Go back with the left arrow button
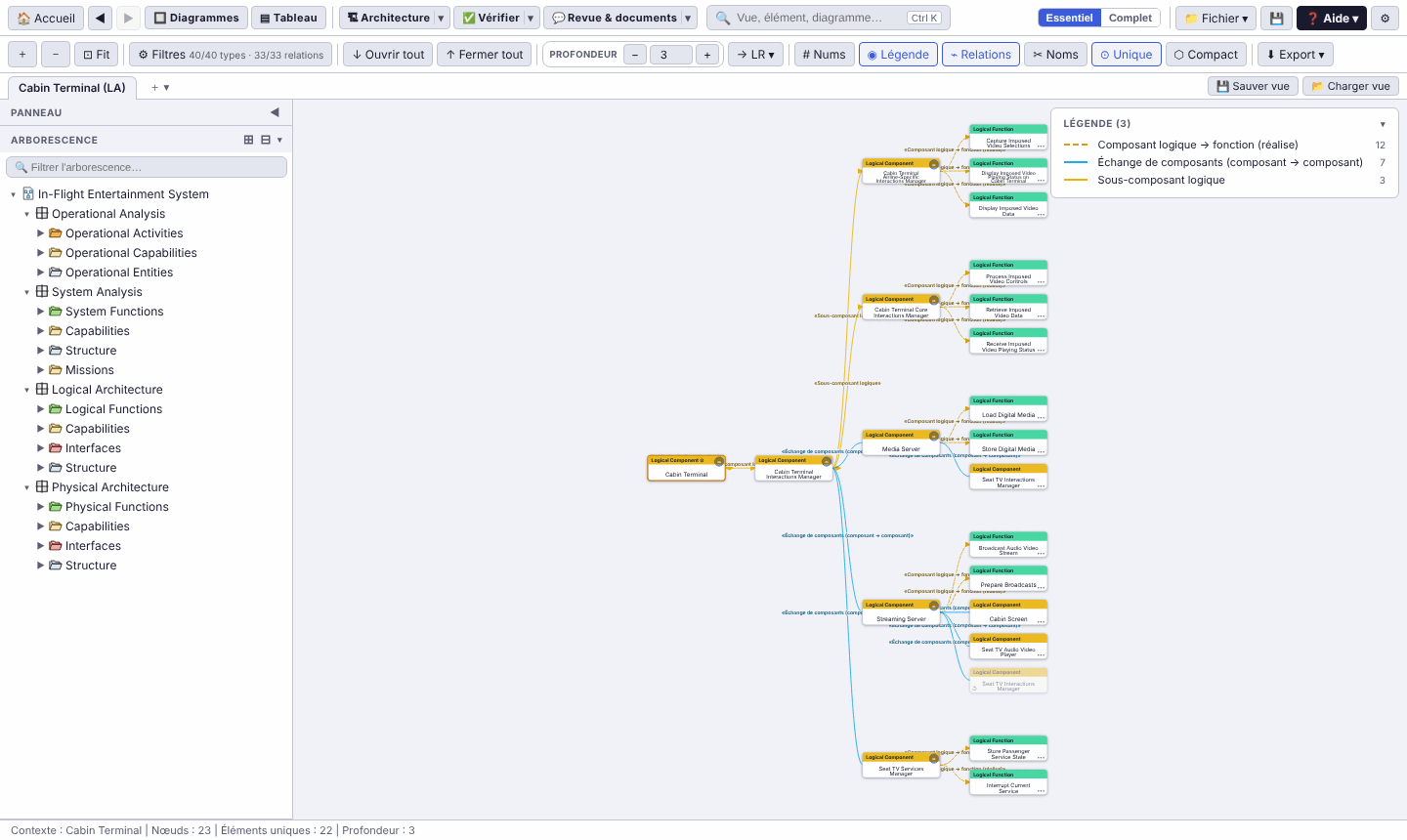The width and height of the screenshot is (1407, 840). point(100,18)
